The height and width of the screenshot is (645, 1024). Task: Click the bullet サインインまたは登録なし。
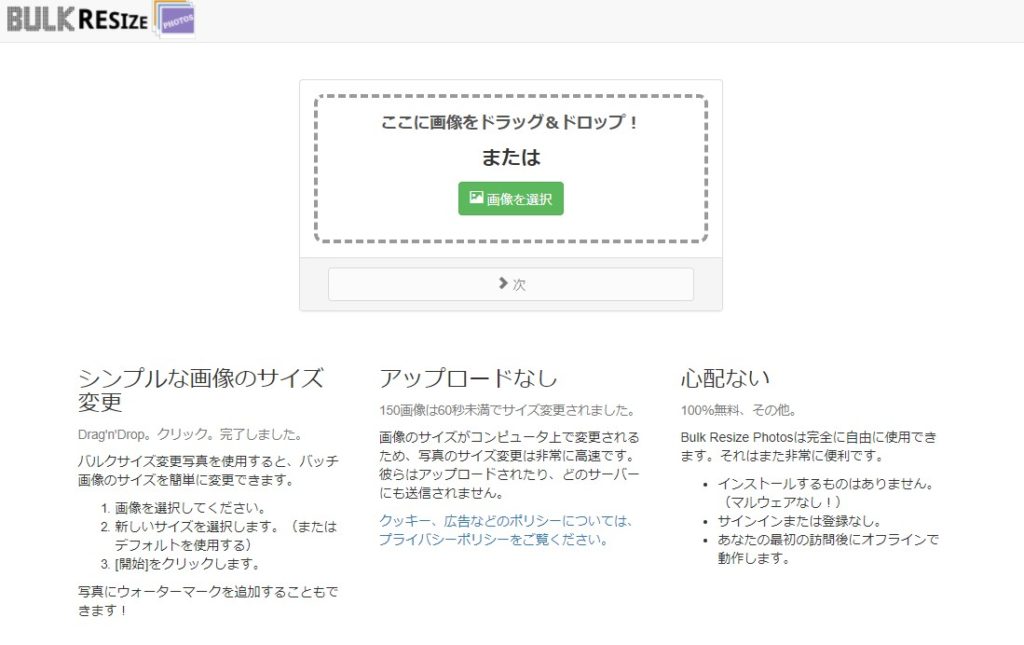(801, 521)
